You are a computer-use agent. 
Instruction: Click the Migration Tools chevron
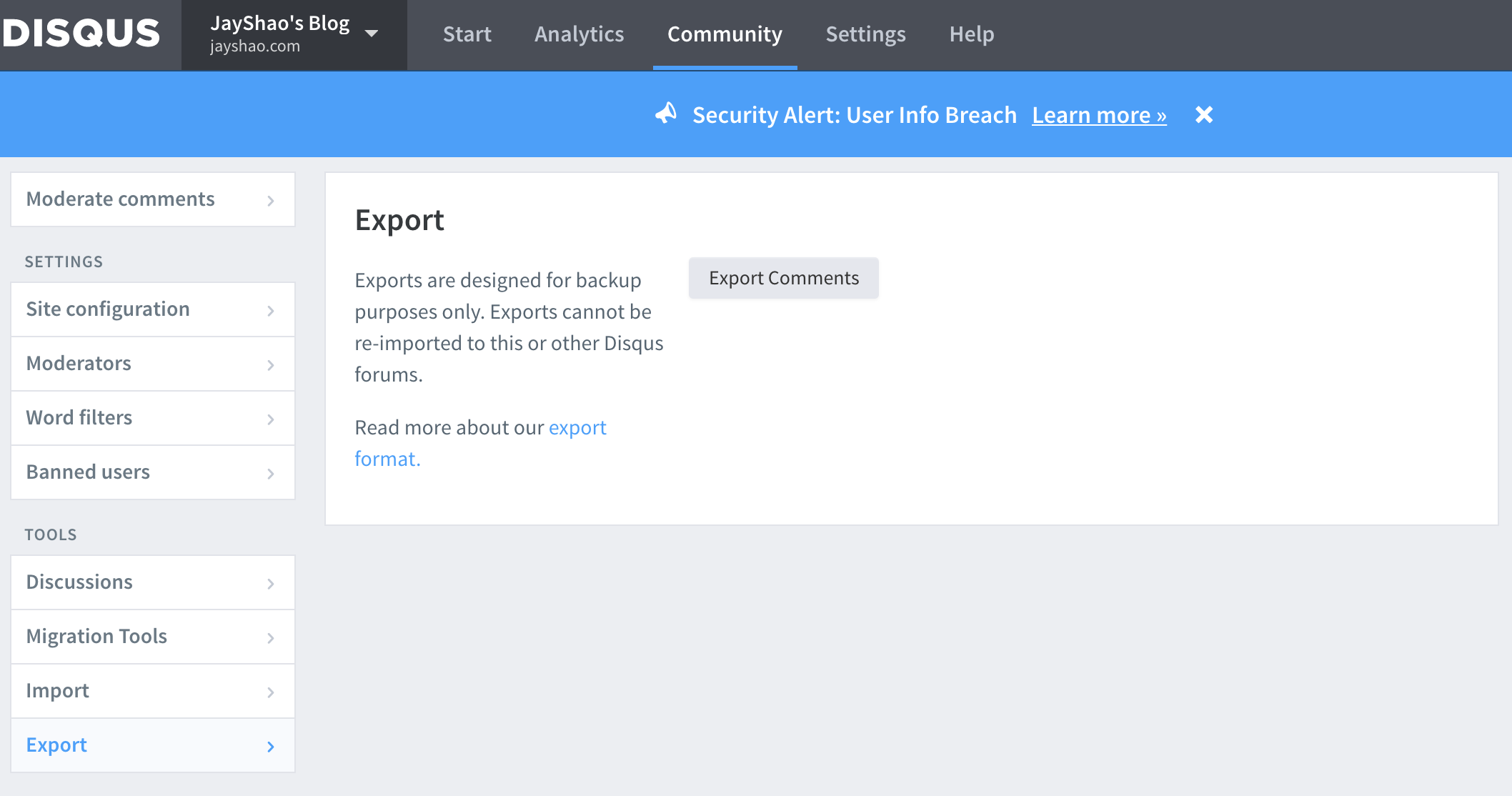(x=271, y=637)
